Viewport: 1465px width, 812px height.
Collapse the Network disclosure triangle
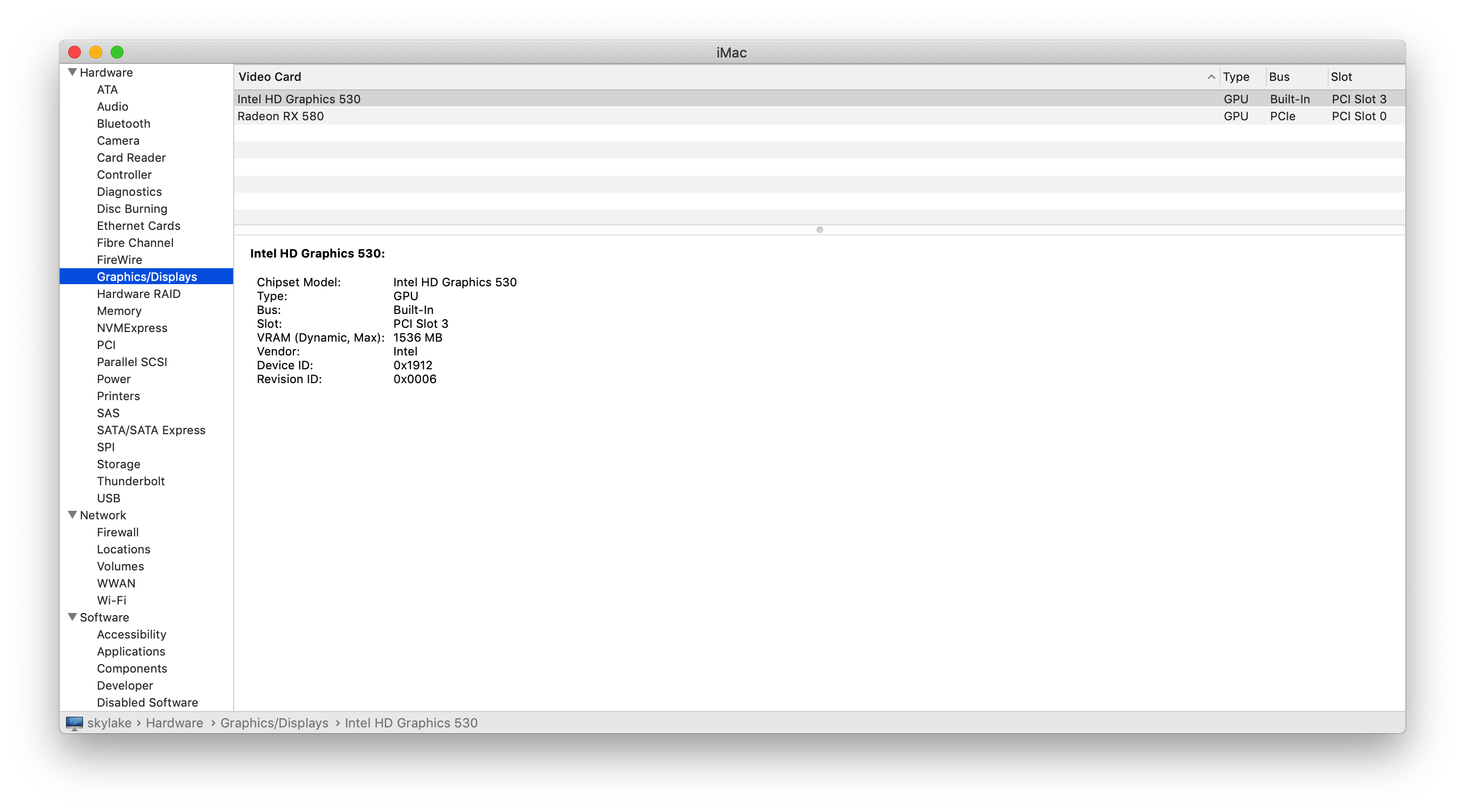(x=72, y=515)
